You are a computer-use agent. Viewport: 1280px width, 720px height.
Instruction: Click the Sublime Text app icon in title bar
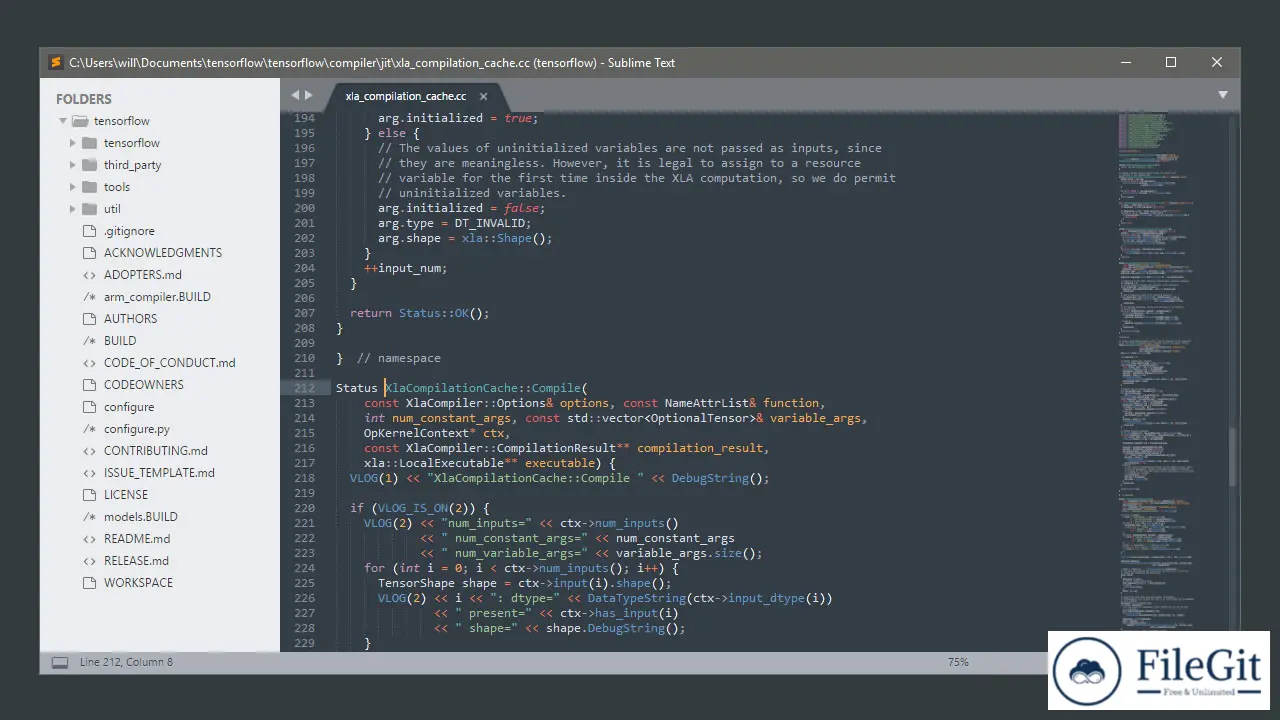(x=56, y=62)
